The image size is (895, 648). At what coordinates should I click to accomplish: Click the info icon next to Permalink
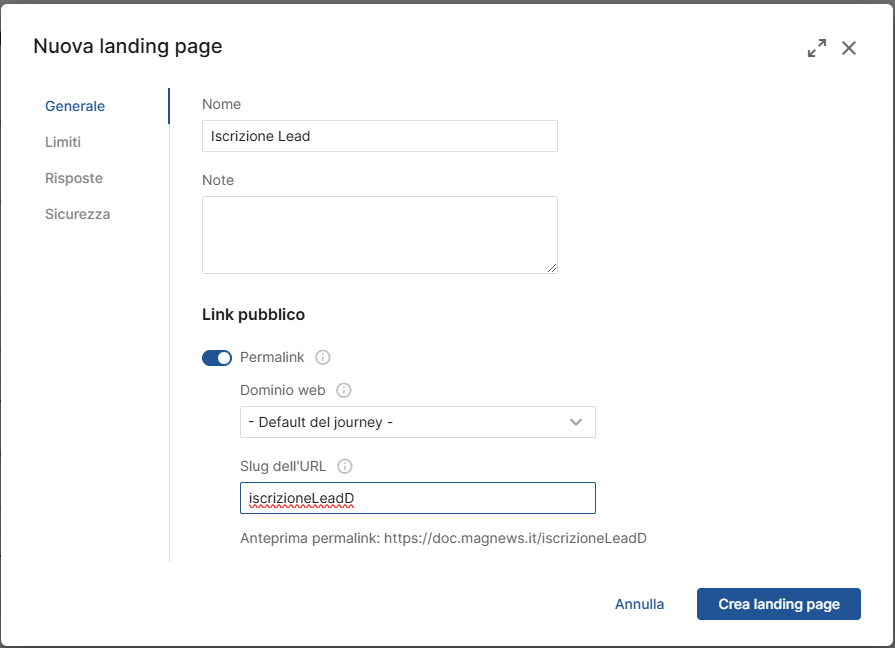[x=322, y=357]
